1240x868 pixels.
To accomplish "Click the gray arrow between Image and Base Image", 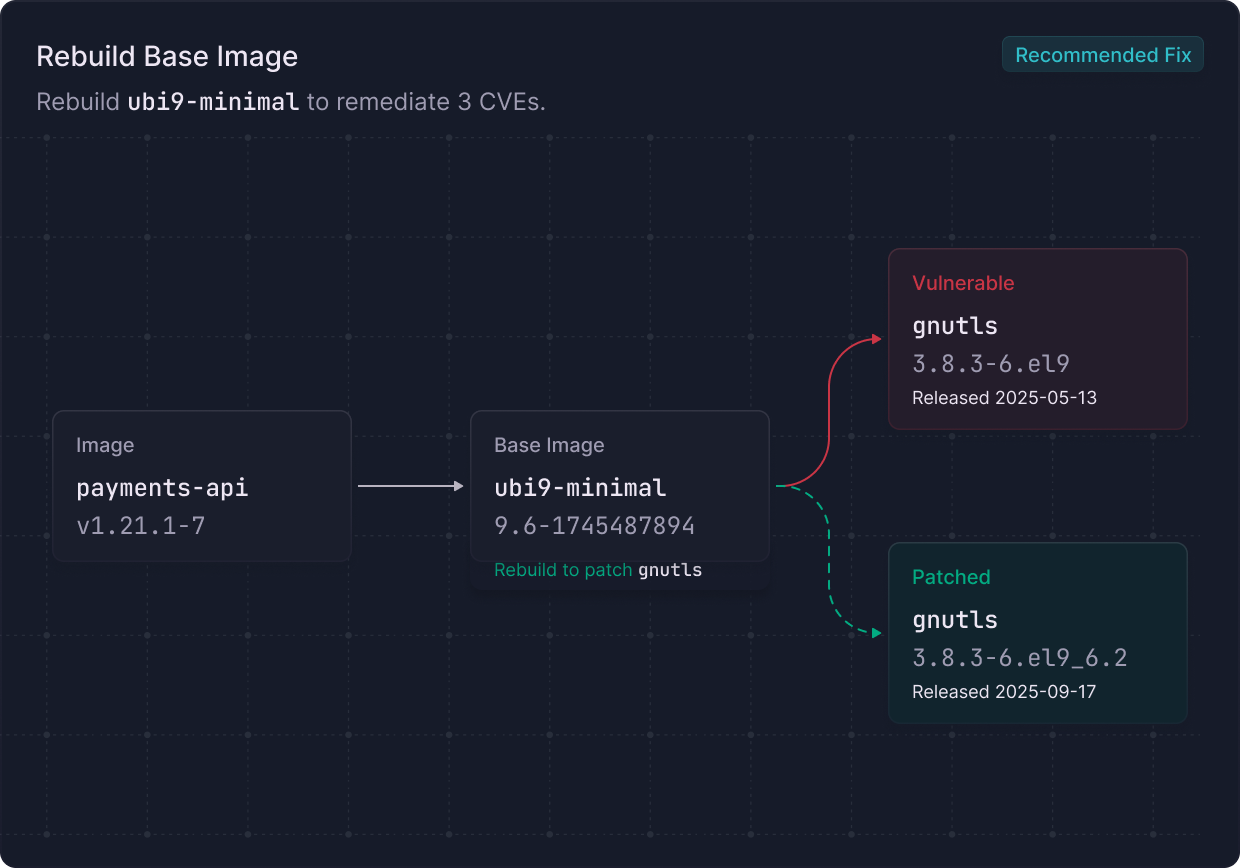I will point(410,486).
